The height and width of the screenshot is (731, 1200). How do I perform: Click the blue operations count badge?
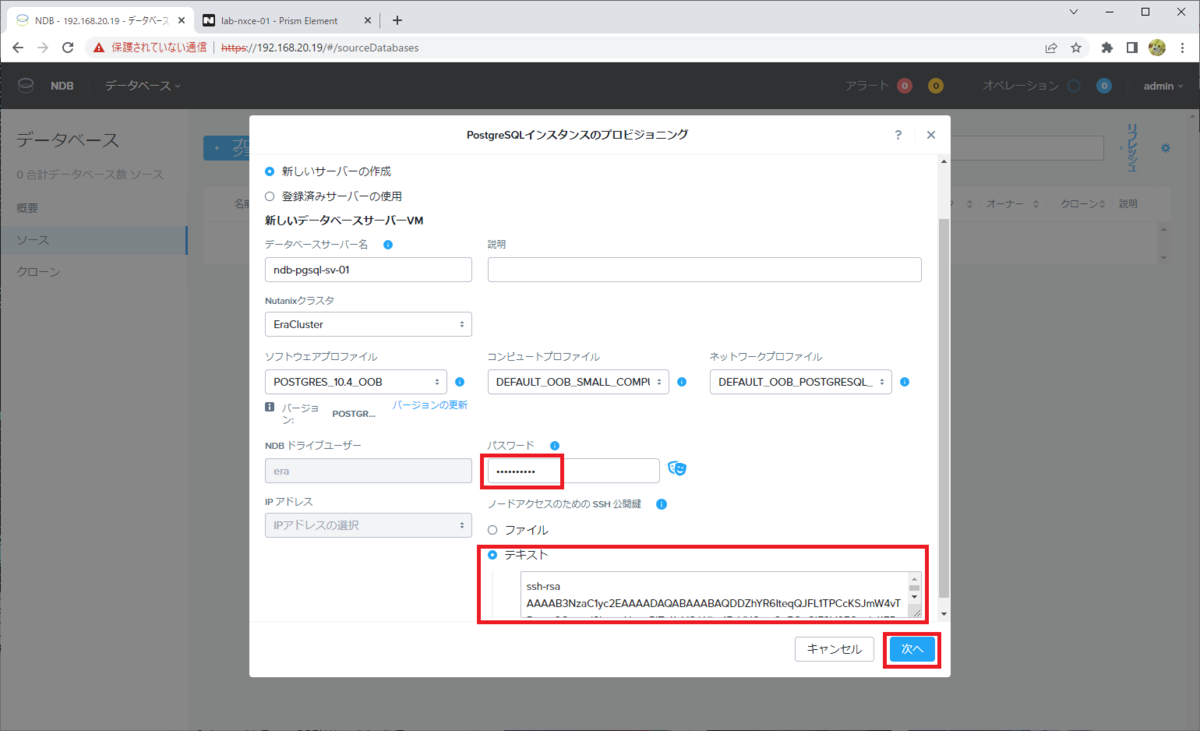click(x=1104, y=86)
